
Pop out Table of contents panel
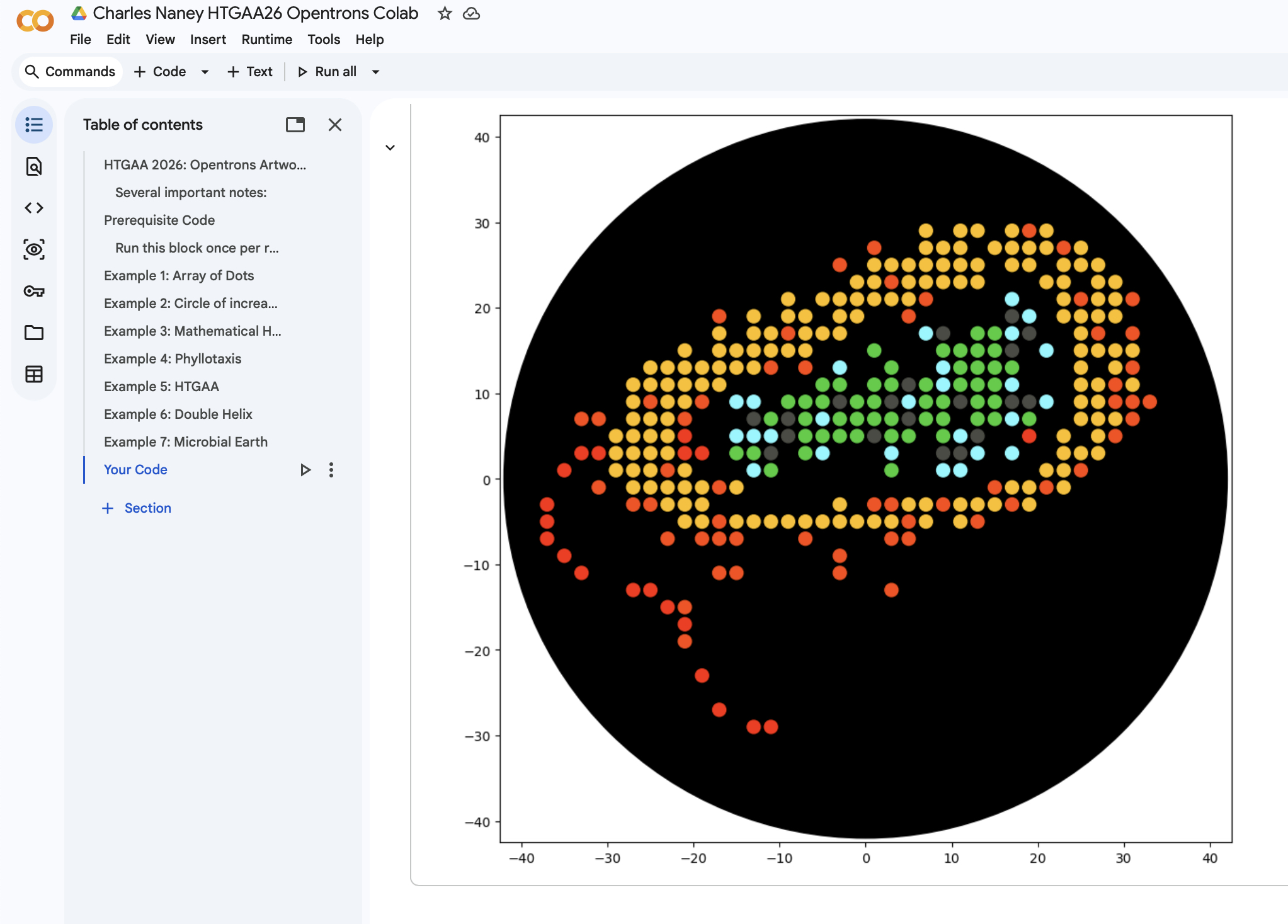point(295,125)
